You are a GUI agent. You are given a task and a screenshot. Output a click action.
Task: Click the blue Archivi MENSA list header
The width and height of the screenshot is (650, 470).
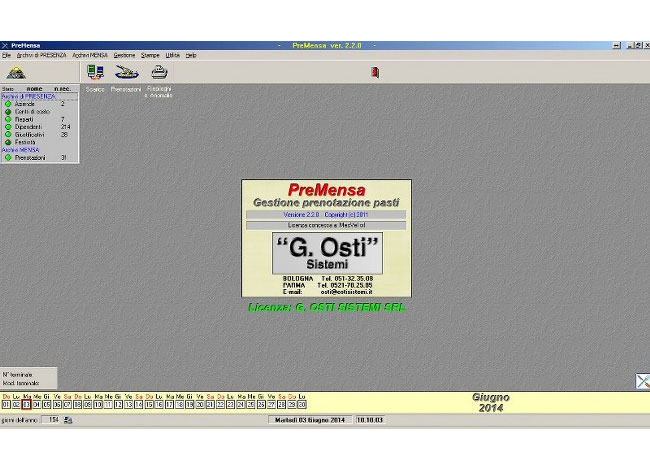(x=20, y=150)
